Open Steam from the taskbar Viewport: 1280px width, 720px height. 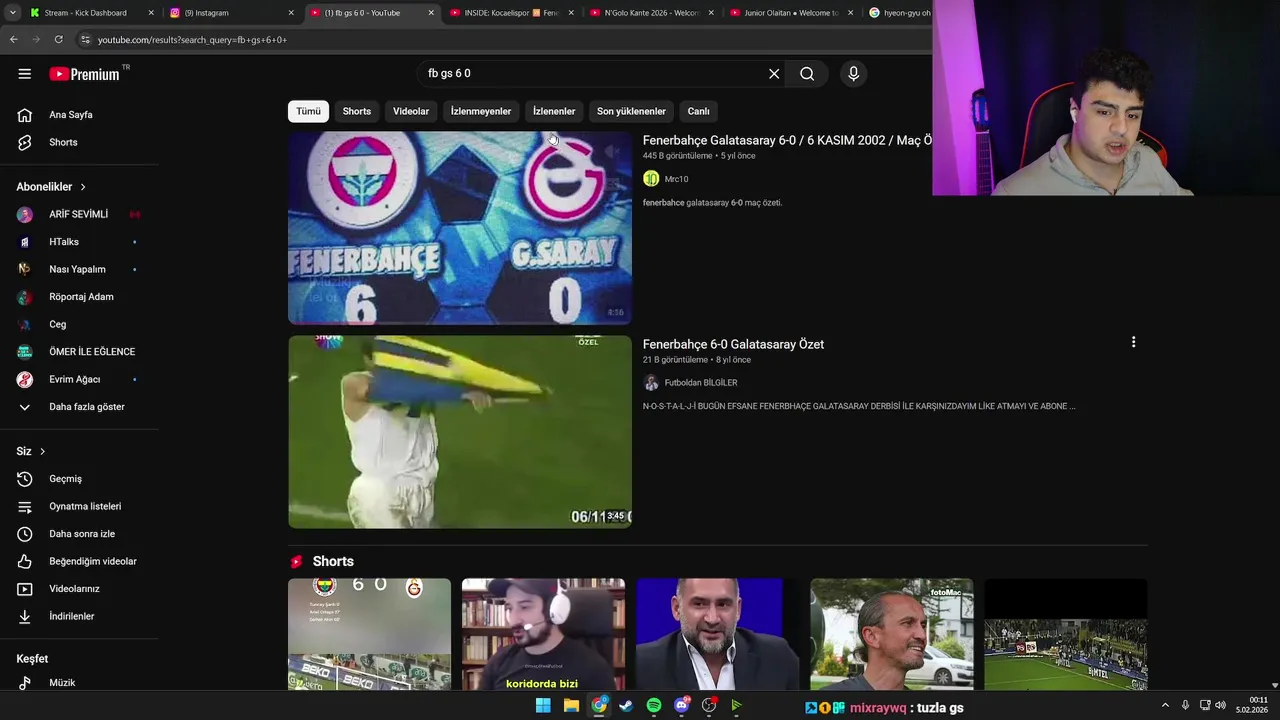click(x=626, y=706)
